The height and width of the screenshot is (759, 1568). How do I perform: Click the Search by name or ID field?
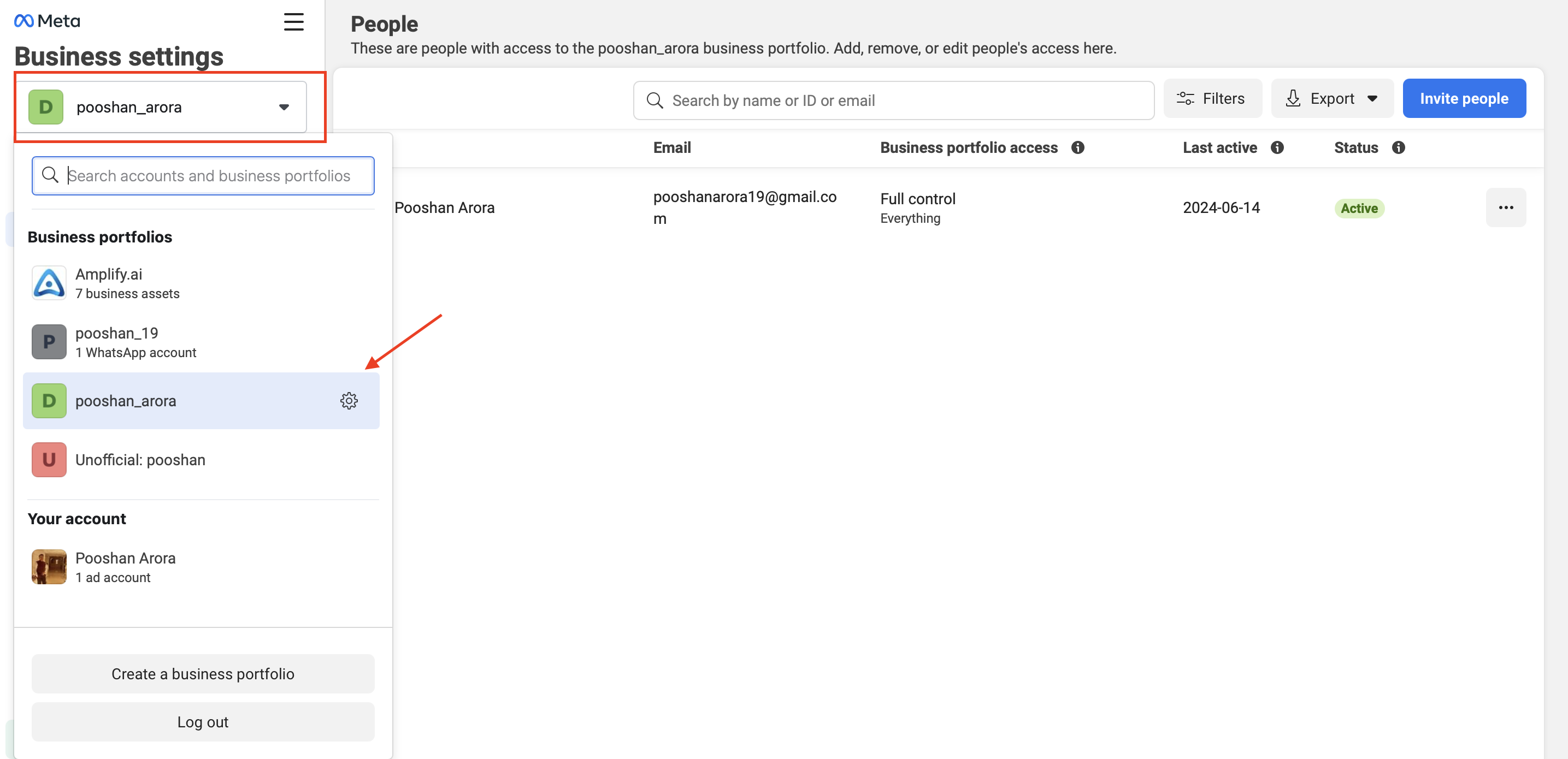[x=893, y=100]
